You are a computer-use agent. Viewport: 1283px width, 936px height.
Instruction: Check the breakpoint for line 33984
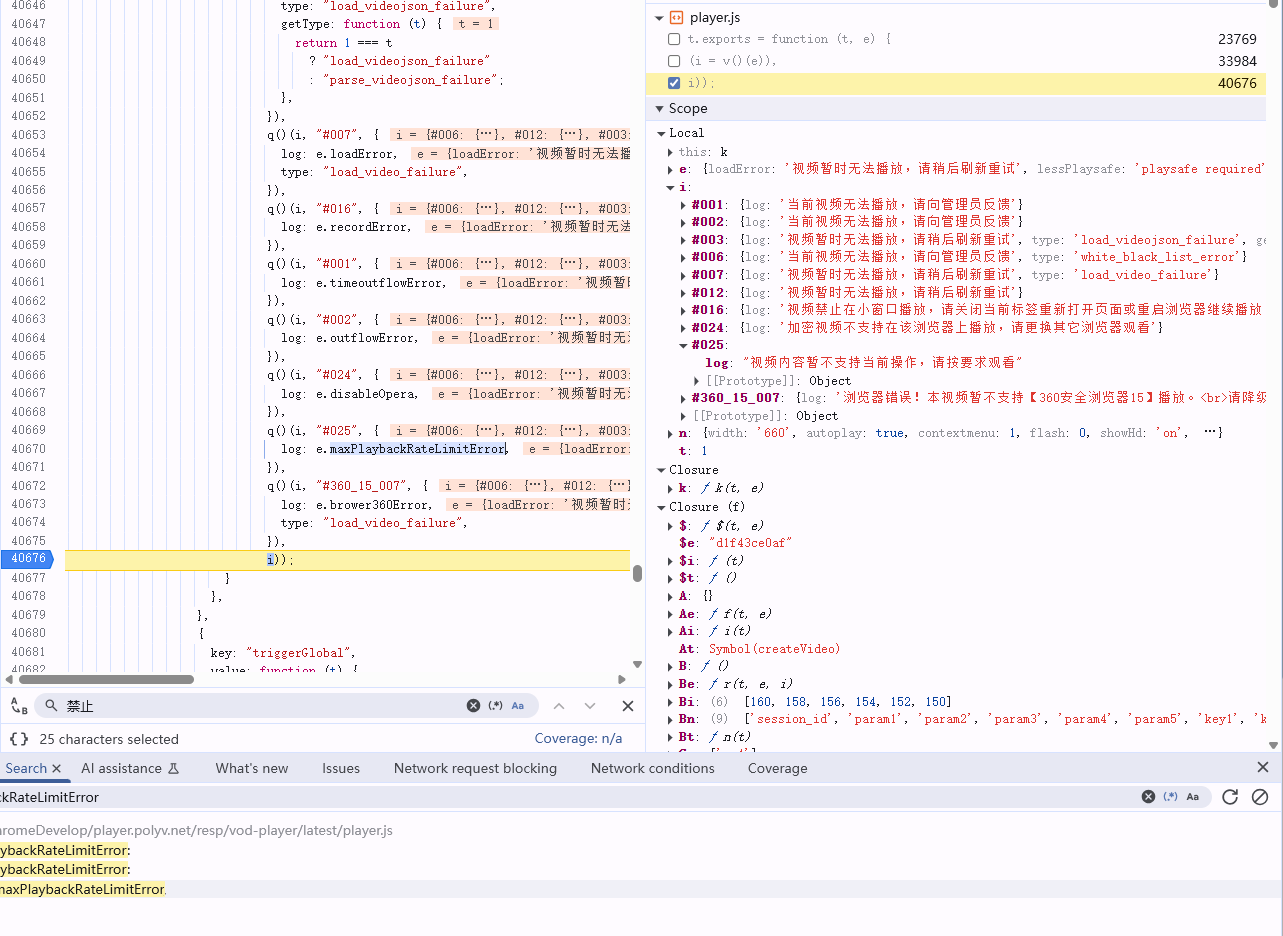click(x=674, y=61)
